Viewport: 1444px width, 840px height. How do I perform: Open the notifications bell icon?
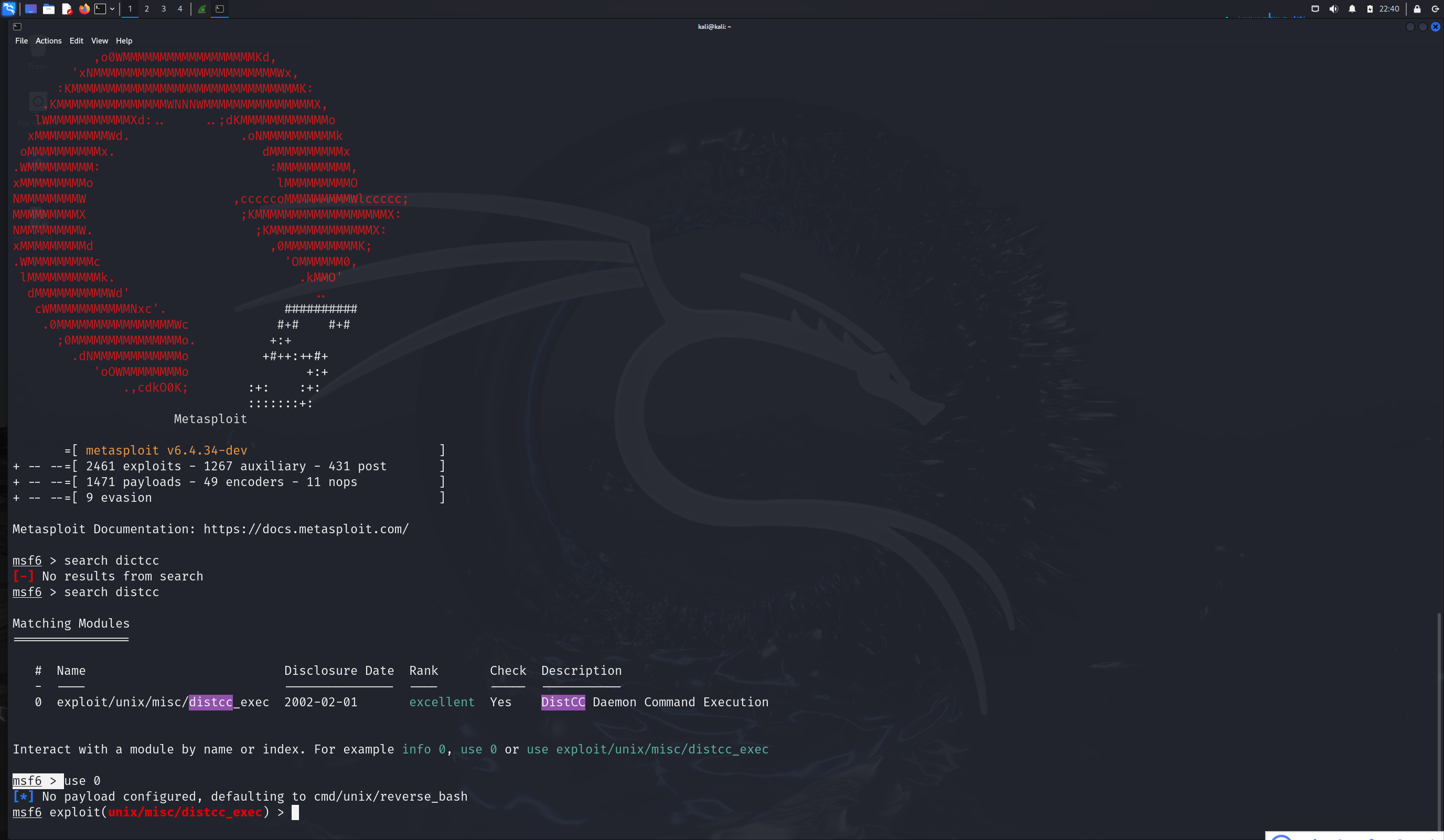[x=1352, y=8]
